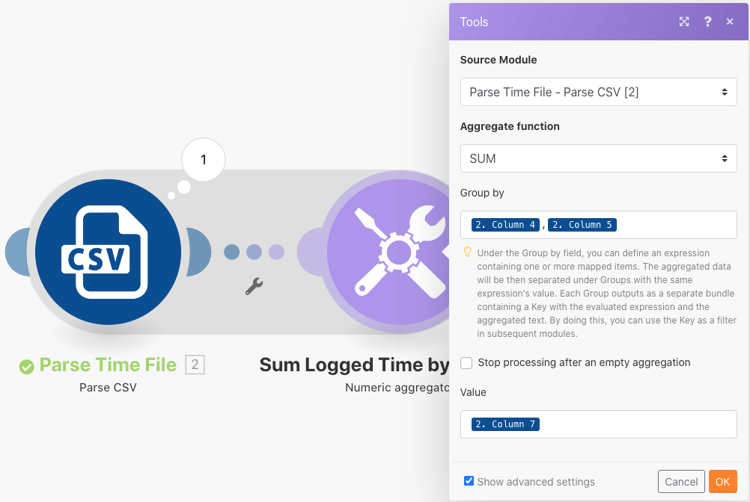Click the Group by label
This screenshot has height=502, width=750.
click(x=482, y=193)
